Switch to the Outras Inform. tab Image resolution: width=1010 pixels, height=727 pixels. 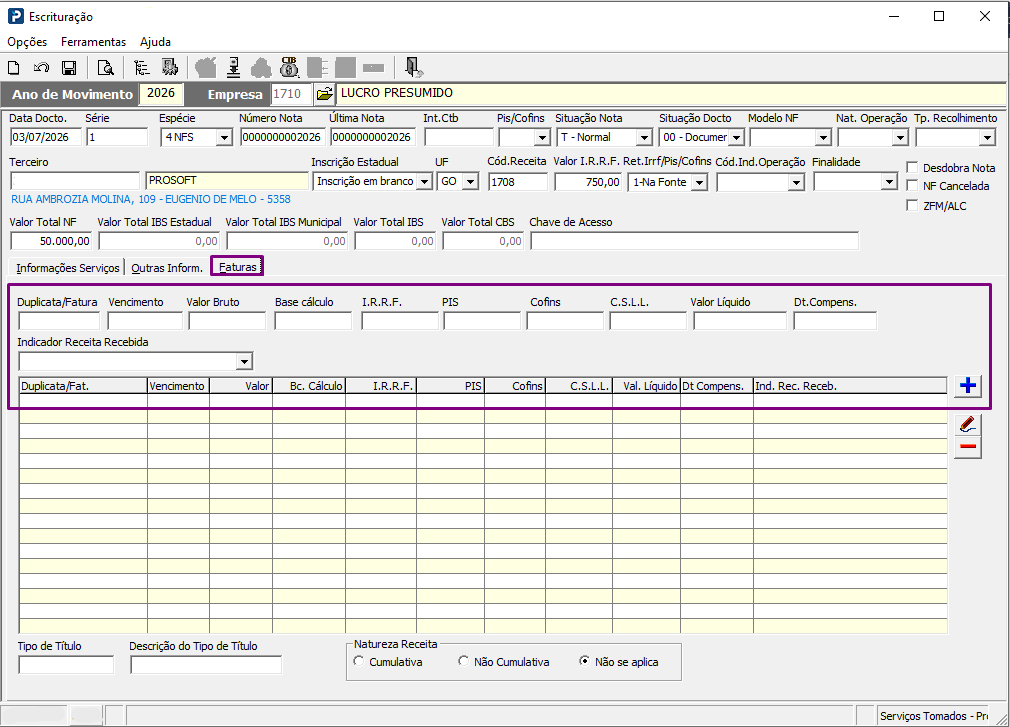pos(167,268)
